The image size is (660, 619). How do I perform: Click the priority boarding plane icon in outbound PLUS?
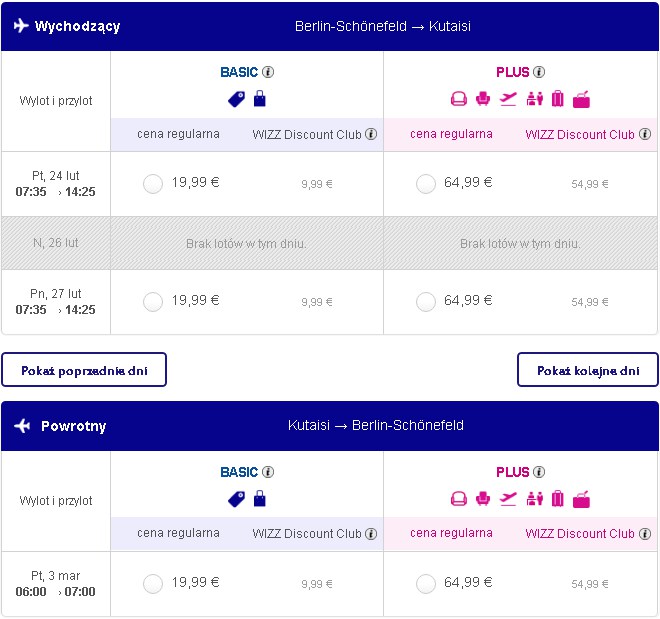508,99
